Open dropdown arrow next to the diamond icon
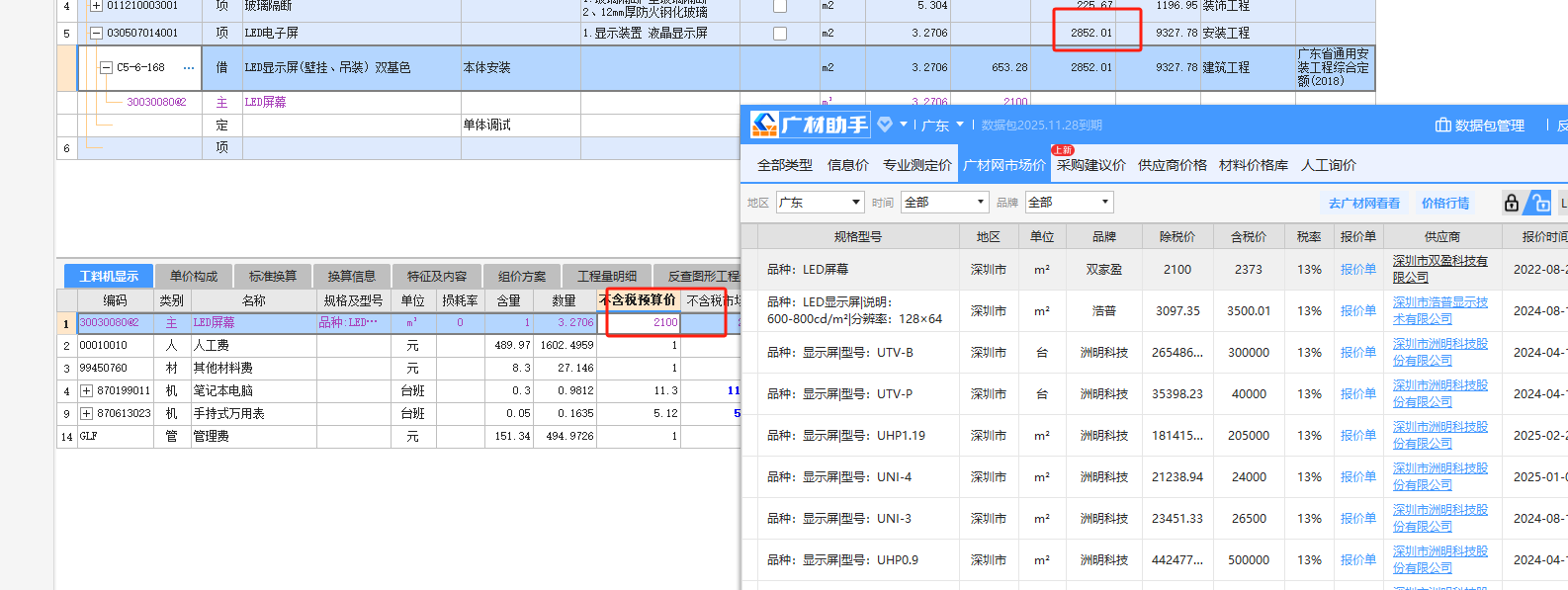This screenshot has height=590, width=1568. [904, 125]
